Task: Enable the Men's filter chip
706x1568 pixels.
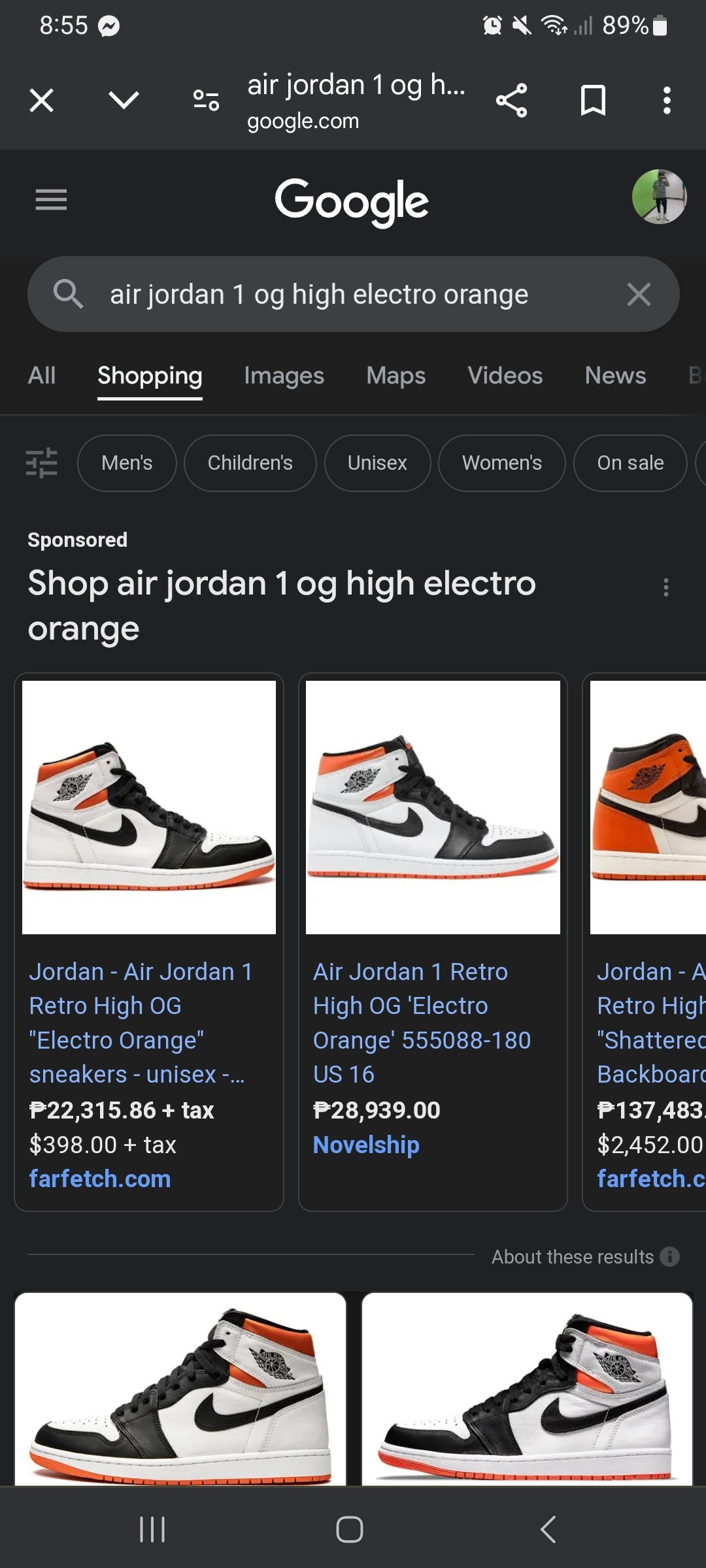Action: [x=127, y=463]
